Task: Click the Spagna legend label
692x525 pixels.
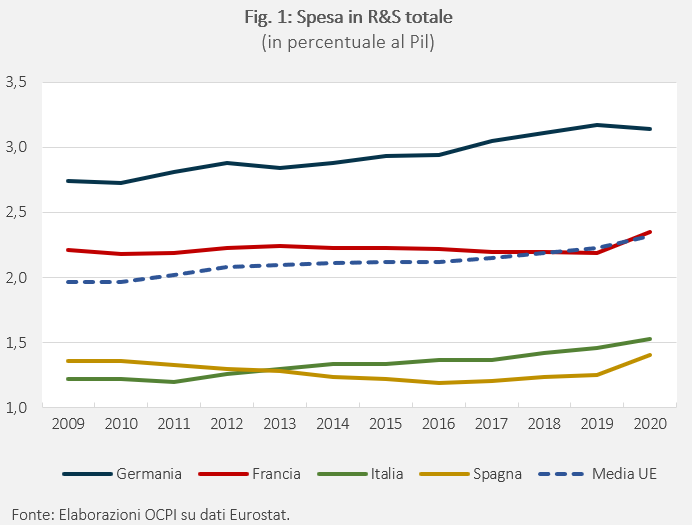Action: (x=497, y=474)
